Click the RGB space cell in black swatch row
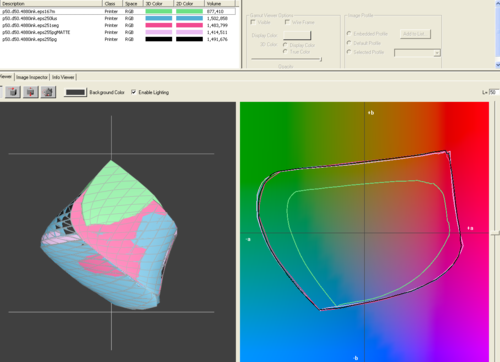500x362 pixels. pyautogui.click(x=129, y=39)
